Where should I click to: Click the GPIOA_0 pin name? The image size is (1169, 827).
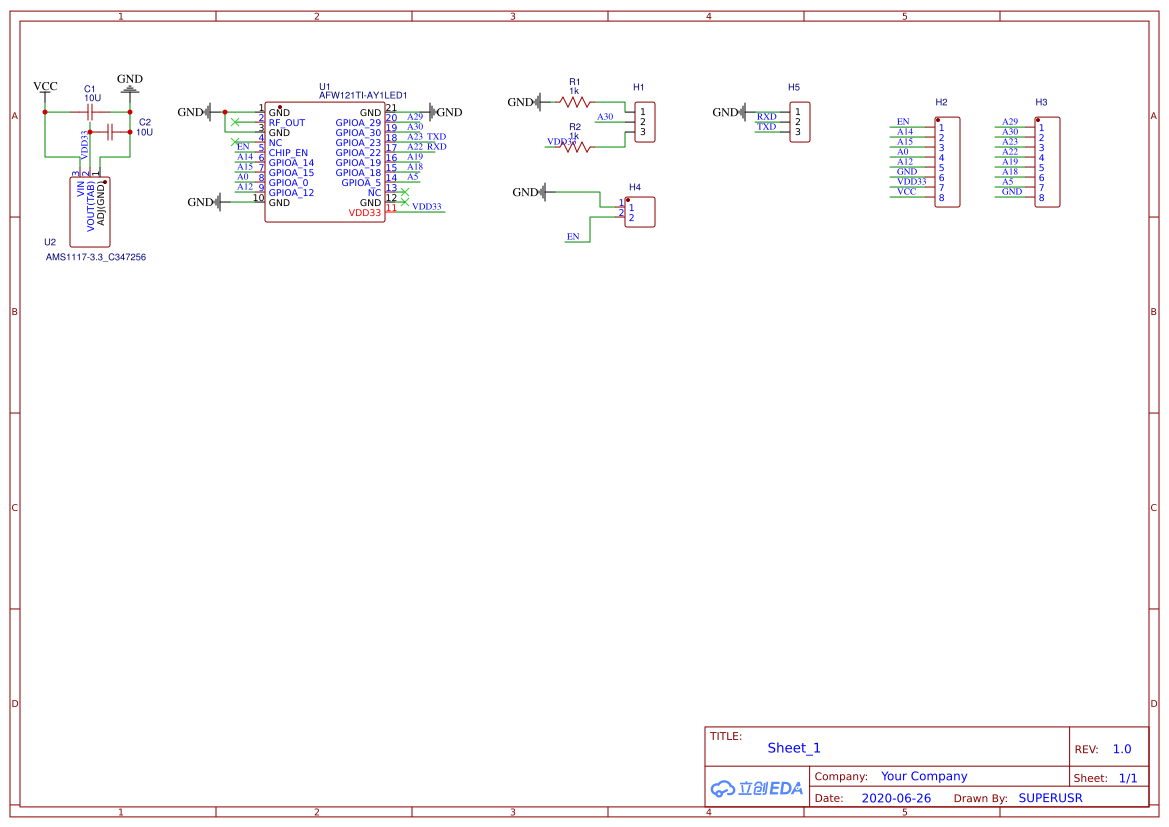[289, 183]
